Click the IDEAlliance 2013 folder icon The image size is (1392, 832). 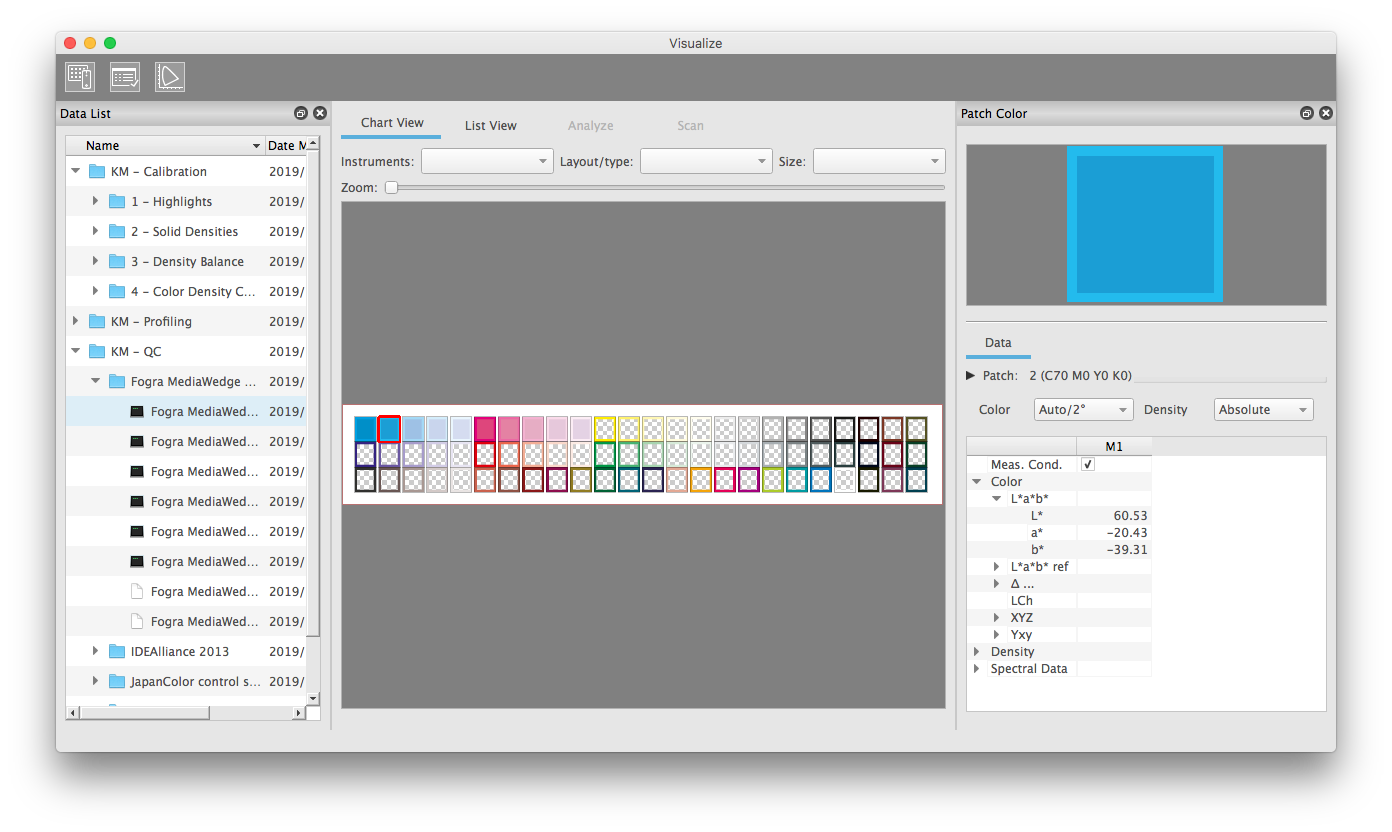click(x=117, y=651)
